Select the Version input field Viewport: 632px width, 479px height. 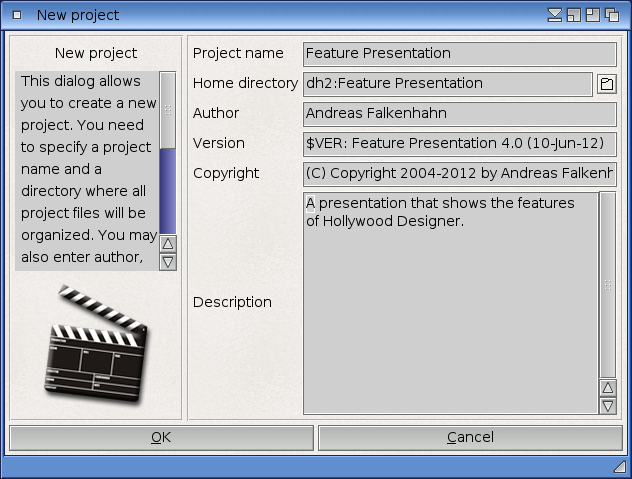[x=459, y=144]
